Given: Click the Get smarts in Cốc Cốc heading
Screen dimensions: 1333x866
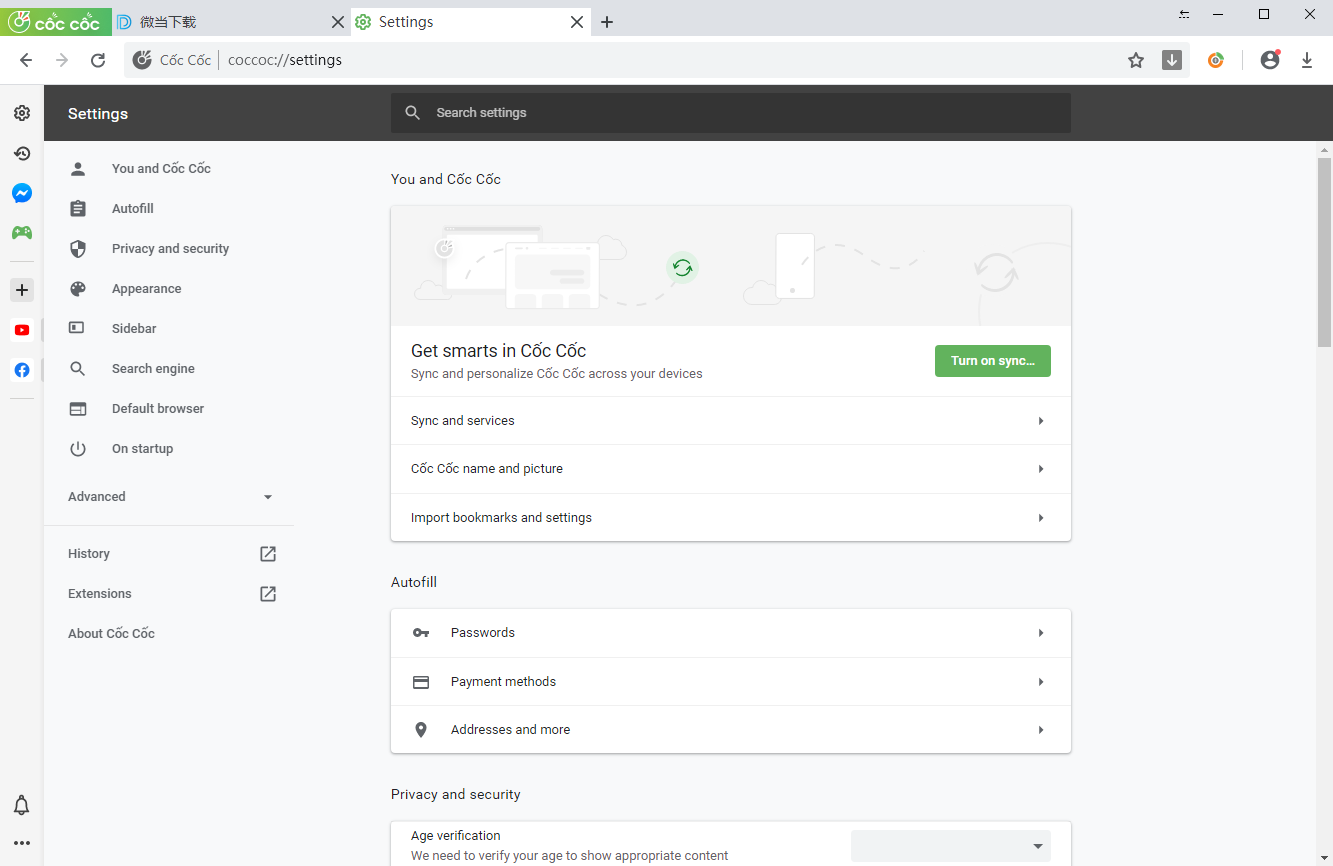Looking at the screenshot, I should [499, 351].
